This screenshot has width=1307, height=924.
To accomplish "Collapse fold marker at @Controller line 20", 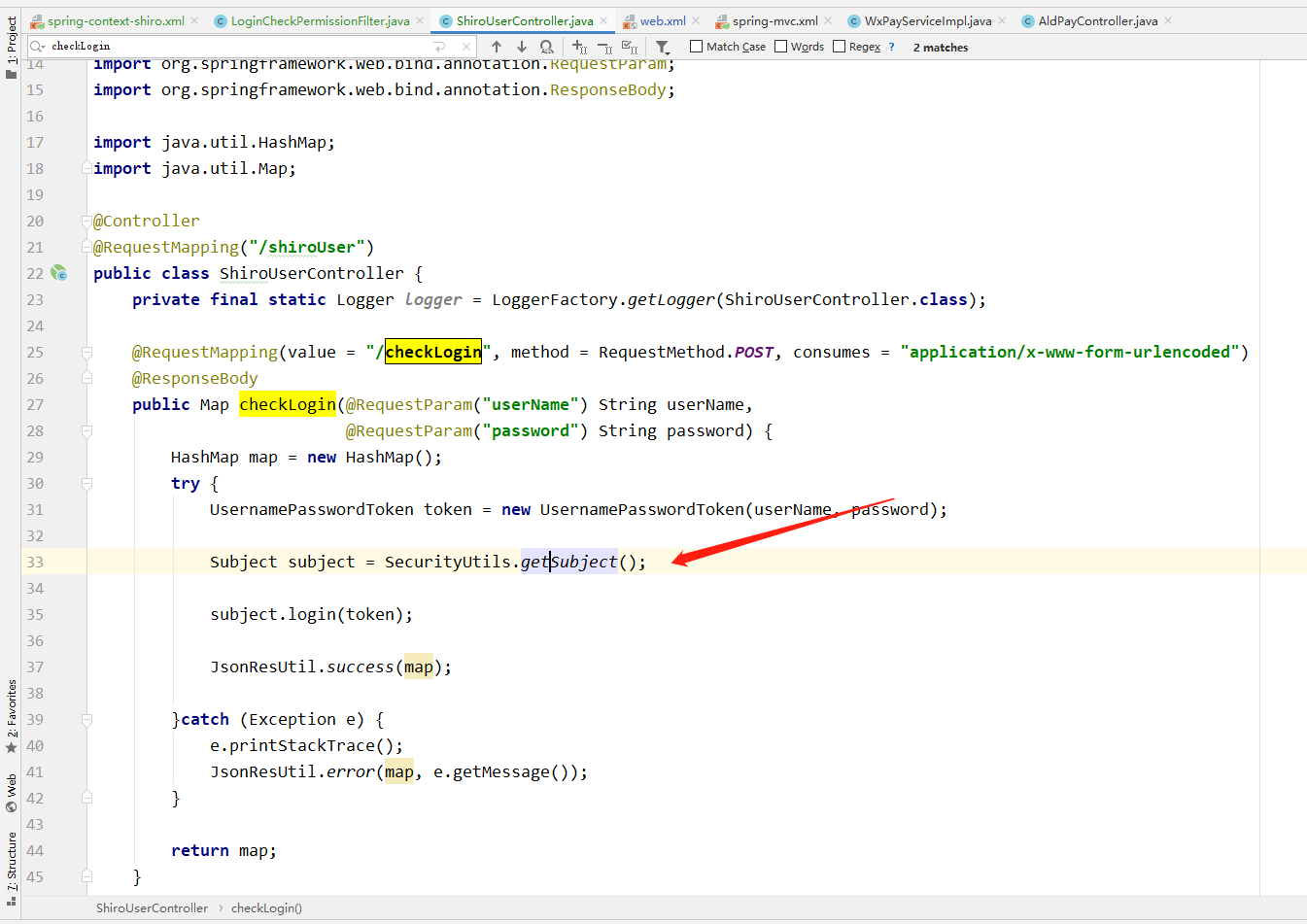I will point(86,221).
